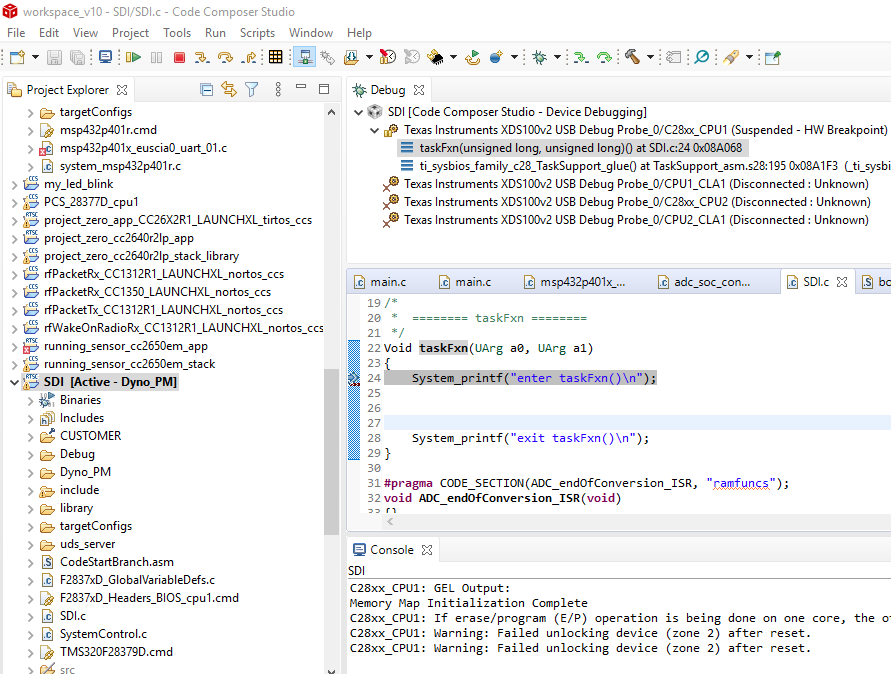Click the Step Into icon
Viewport: 891px width, 674px height.
point(200,58)
